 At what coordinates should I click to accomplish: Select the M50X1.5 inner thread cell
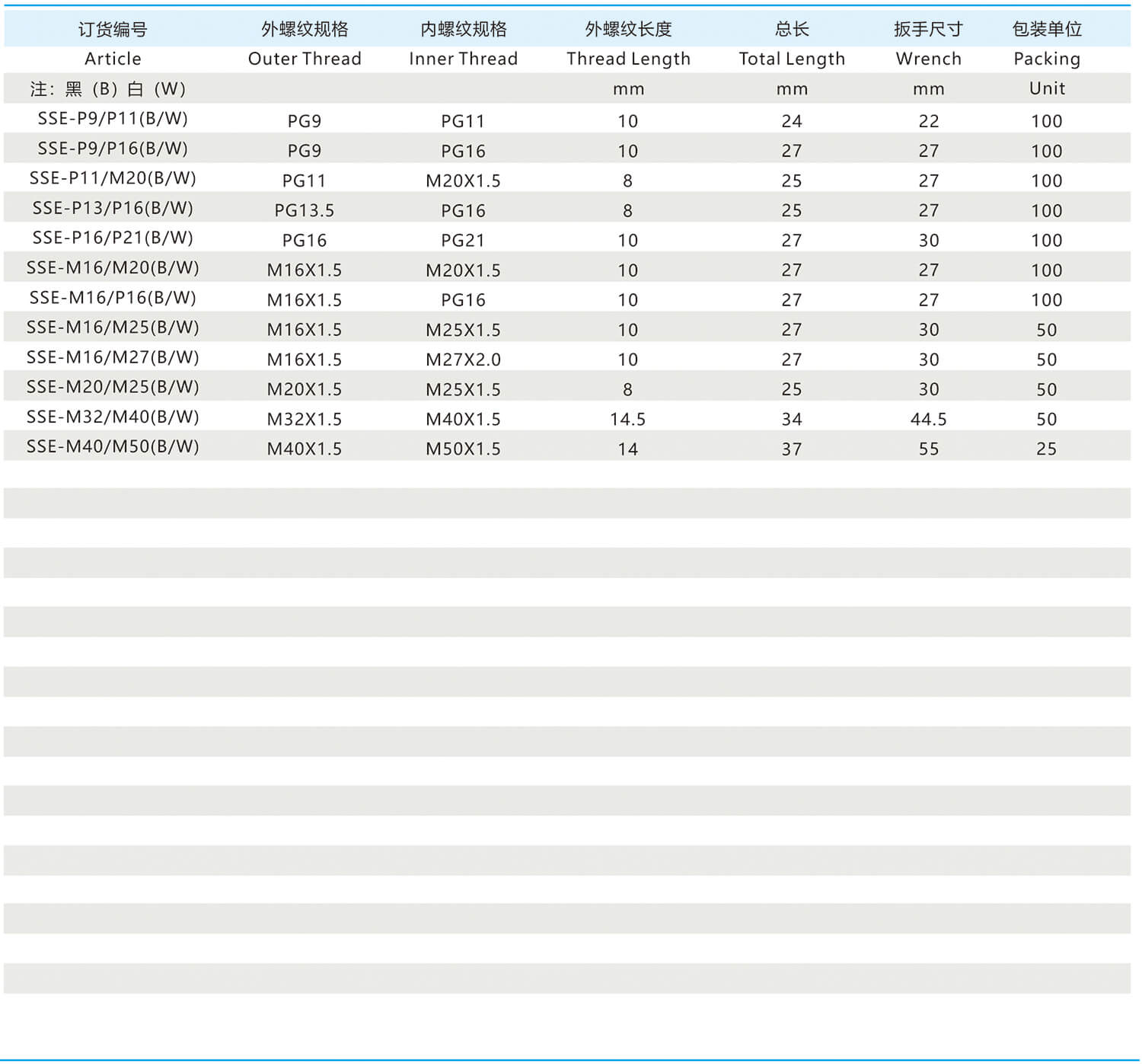(463, 449)
